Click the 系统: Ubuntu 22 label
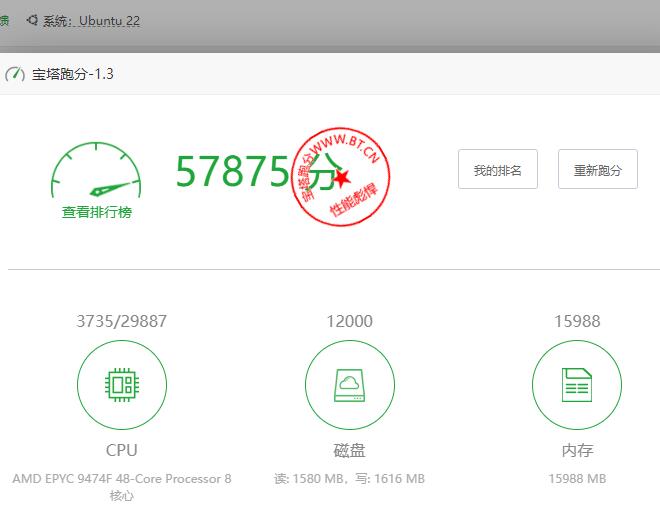This screenshot has height=510, width=660. pyautogui.click(x=91, y=21)
